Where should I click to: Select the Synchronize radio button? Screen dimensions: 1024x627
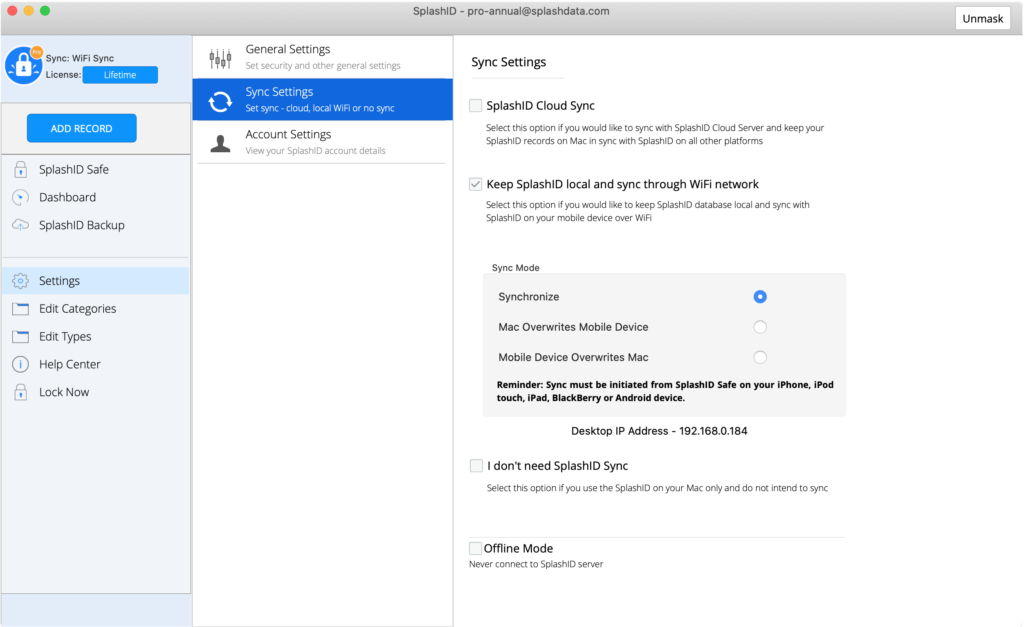[760, 297]
